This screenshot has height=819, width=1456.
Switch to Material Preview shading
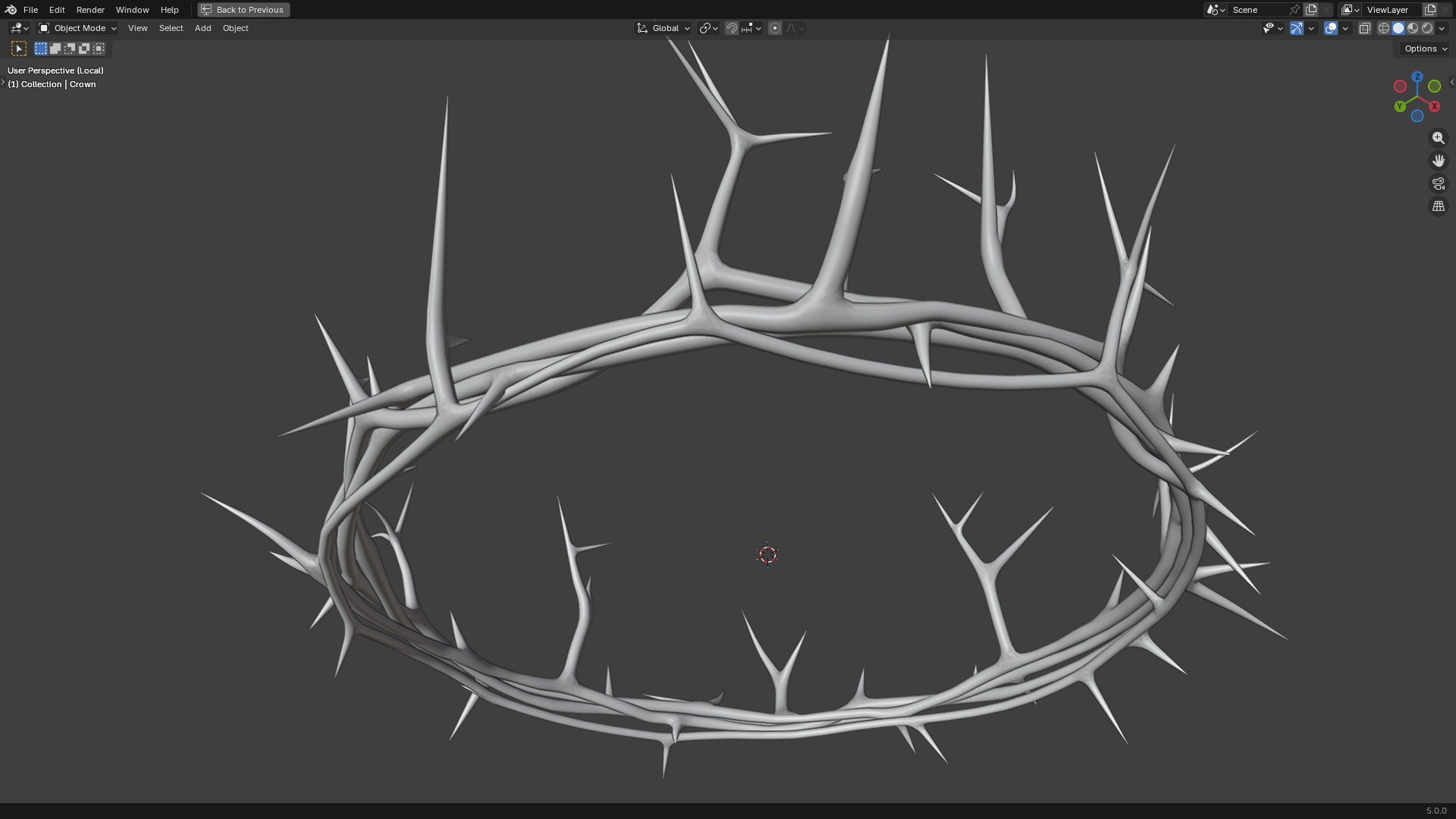pos(1413,28)
